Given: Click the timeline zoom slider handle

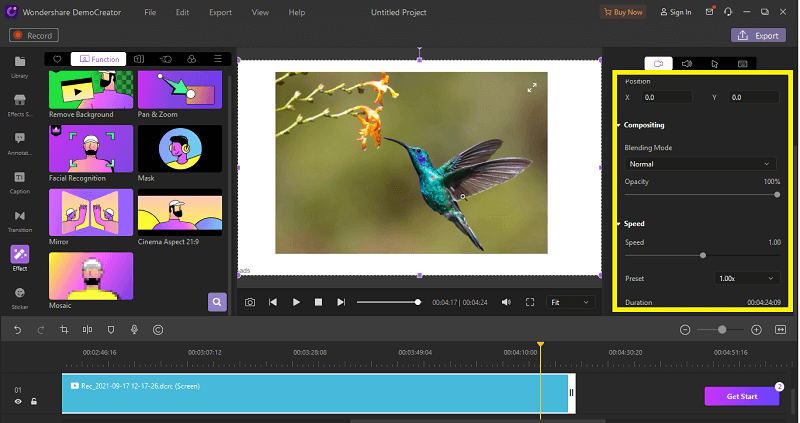Looking at the screenshot, I should 722,330.
